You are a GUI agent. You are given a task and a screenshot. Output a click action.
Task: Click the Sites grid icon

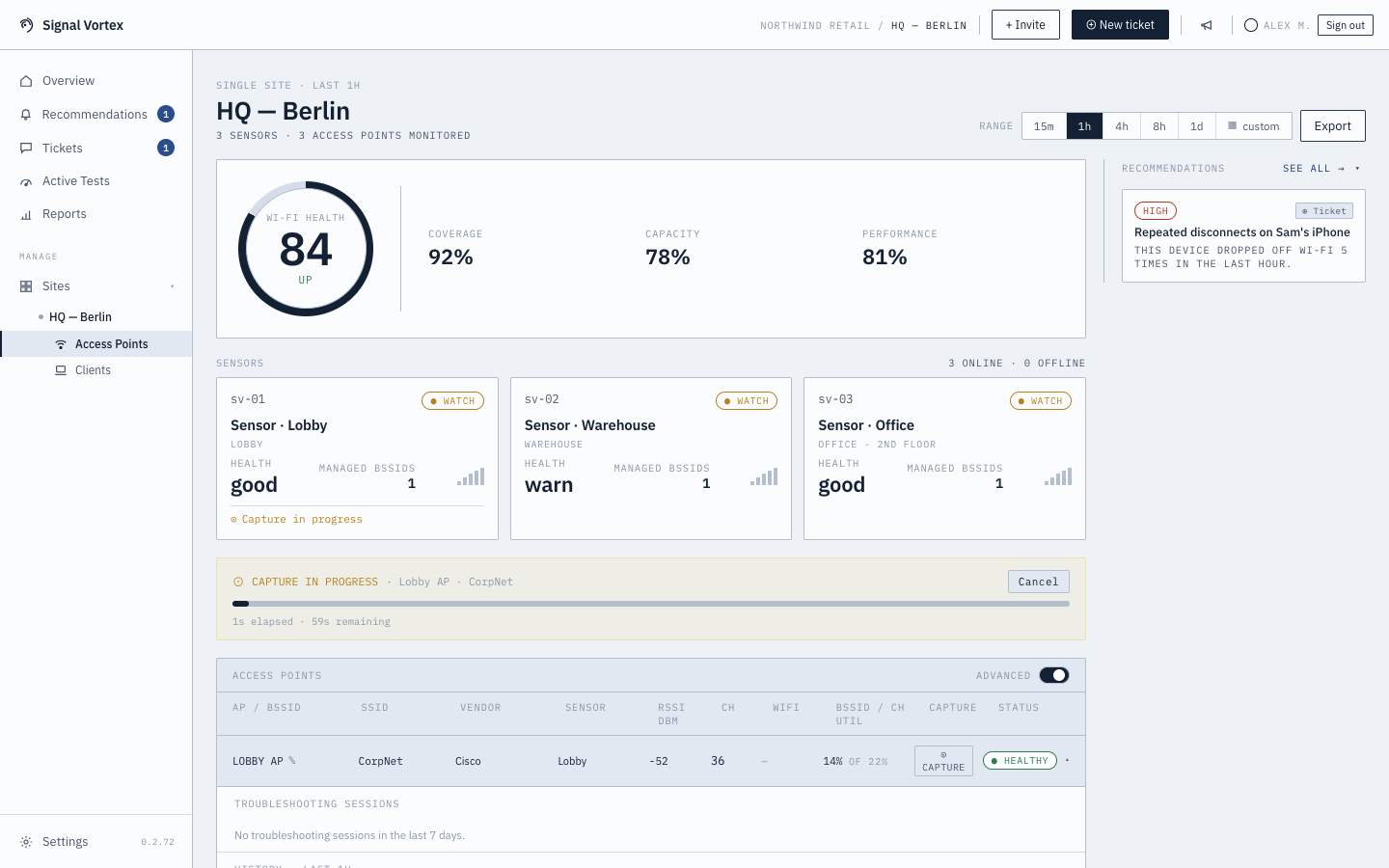(x=26, y=286)
